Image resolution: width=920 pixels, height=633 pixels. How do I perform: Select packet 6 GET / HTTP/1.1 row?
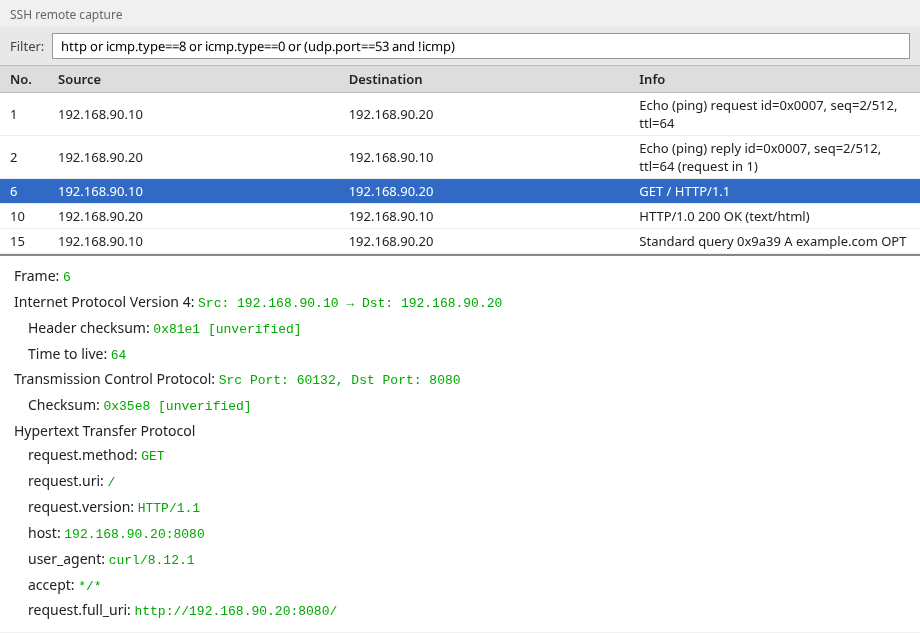pos(460,191)
